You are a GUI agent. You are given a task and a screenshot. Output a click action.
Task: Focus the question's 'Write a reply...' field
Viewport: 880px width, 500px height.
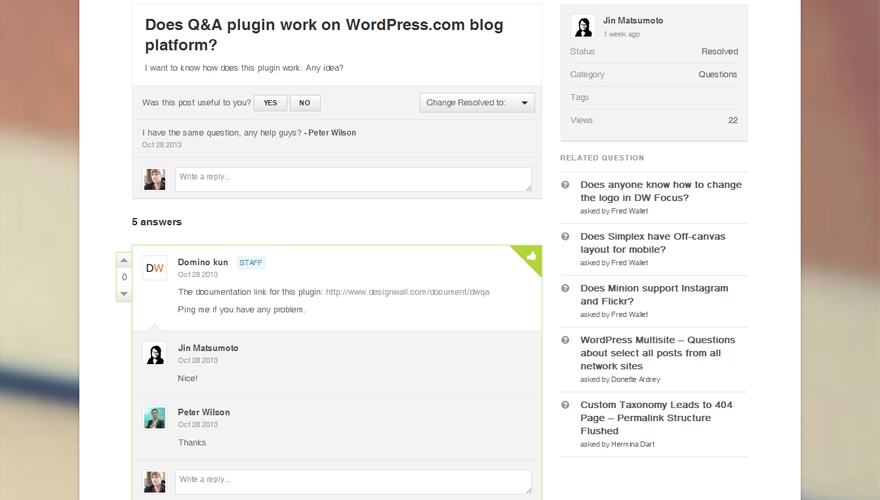(x=353, y=179)
